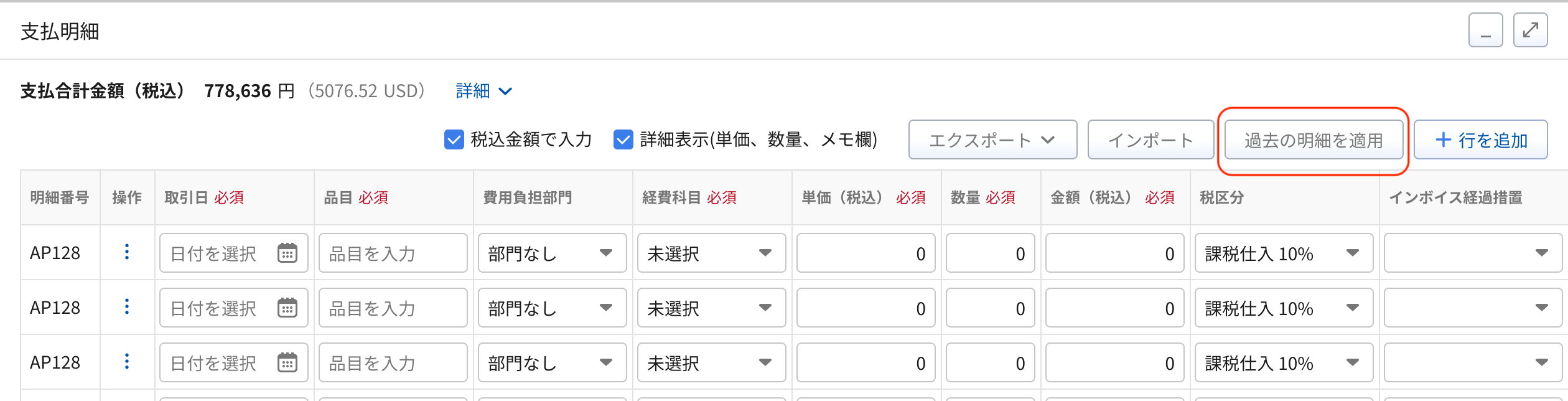Open the second row's three-dot actions menu
This screenshot has width=1568, height=401.
click(127, 307)
